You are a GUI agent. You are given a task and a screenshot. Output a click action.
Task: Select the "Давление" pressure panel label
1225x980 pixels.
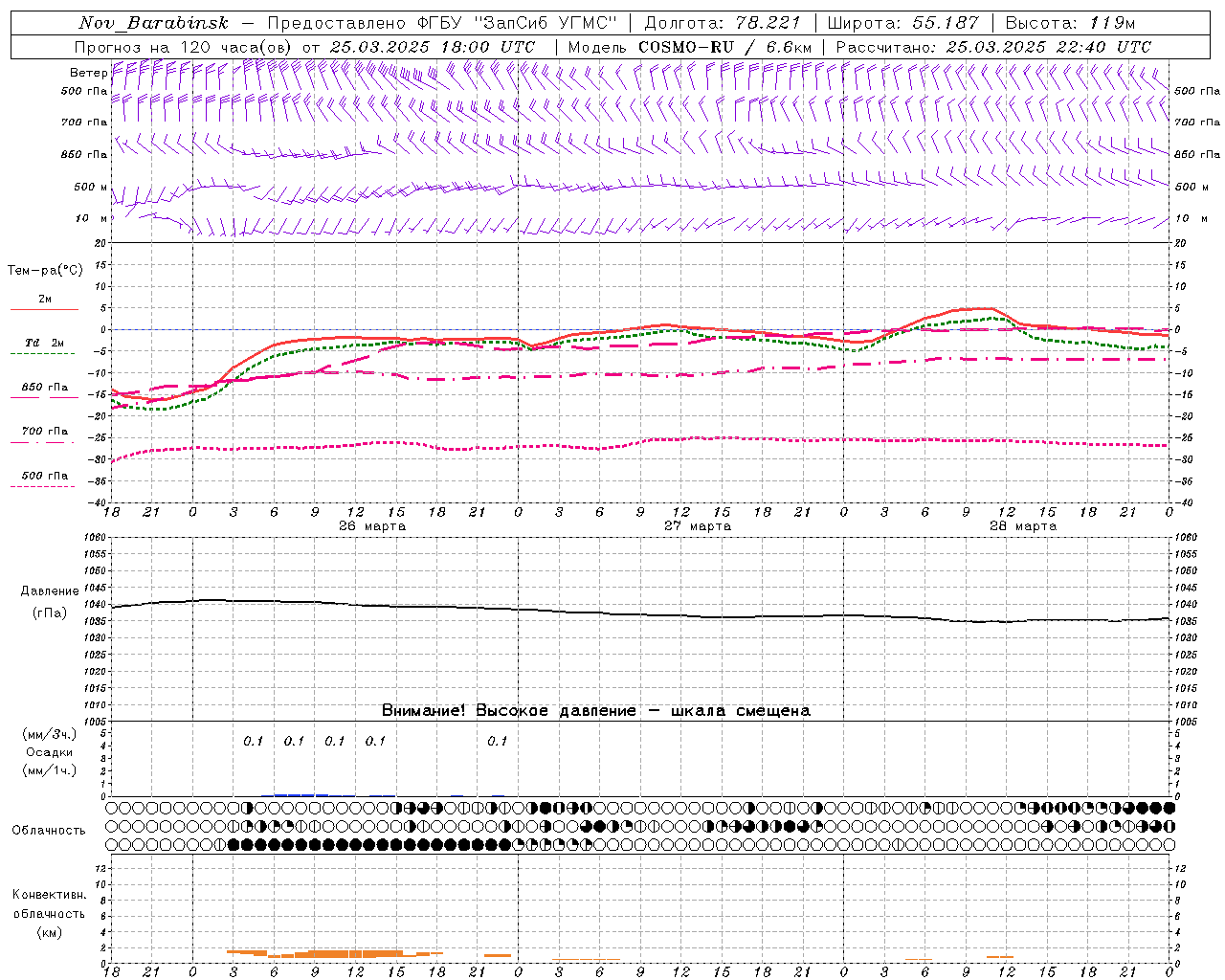50,591
